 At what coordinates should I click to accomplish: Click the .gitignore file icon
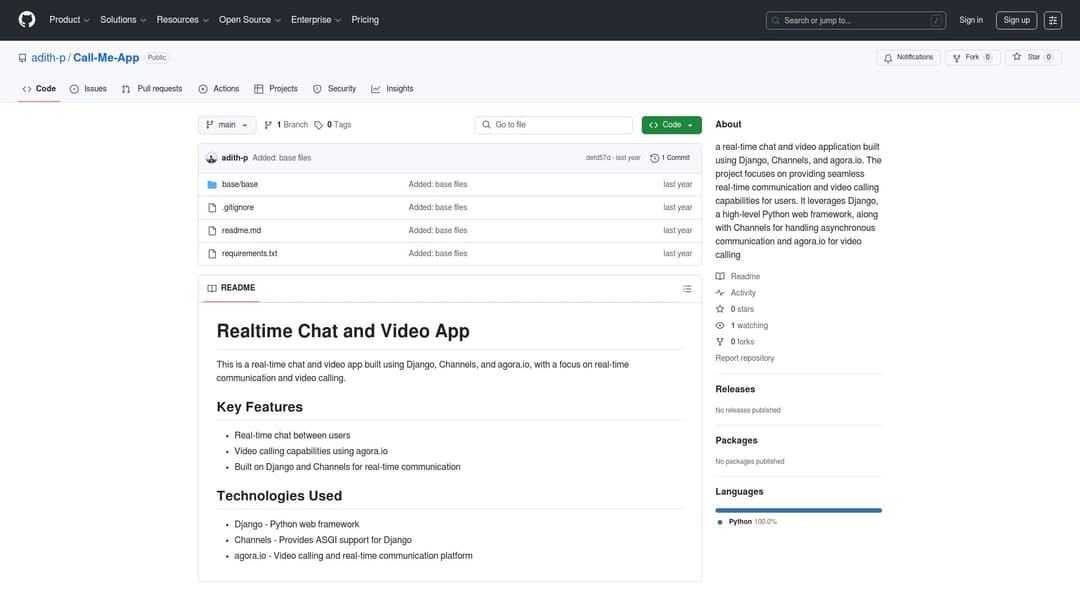pos(212,207)
